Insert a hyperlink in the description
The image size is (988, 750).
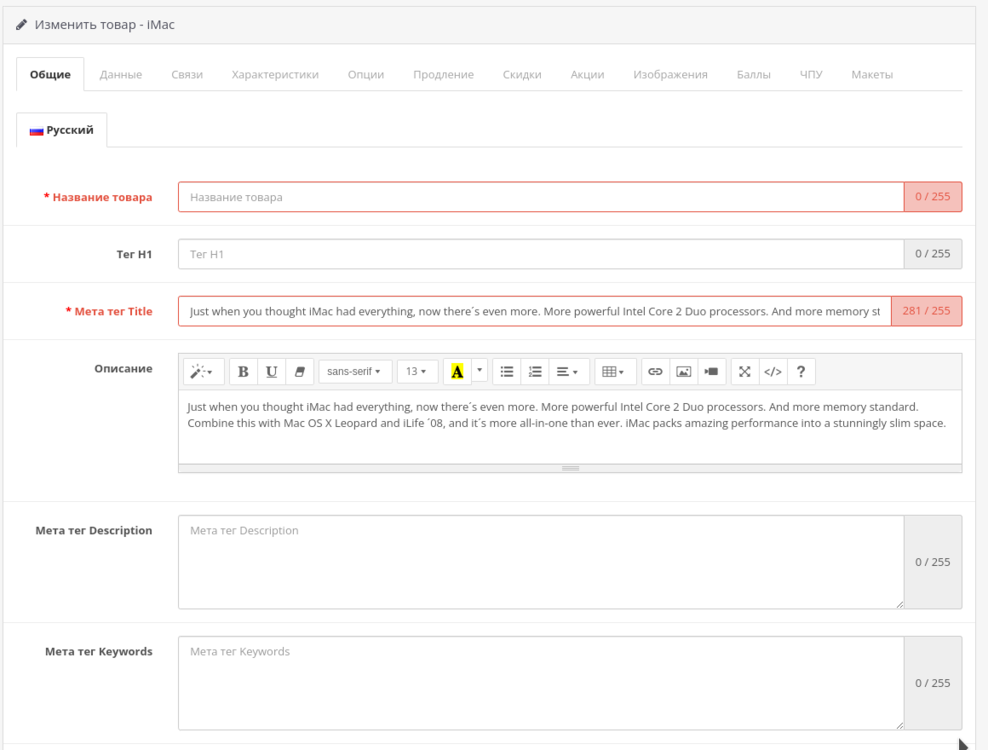point(655,371)
